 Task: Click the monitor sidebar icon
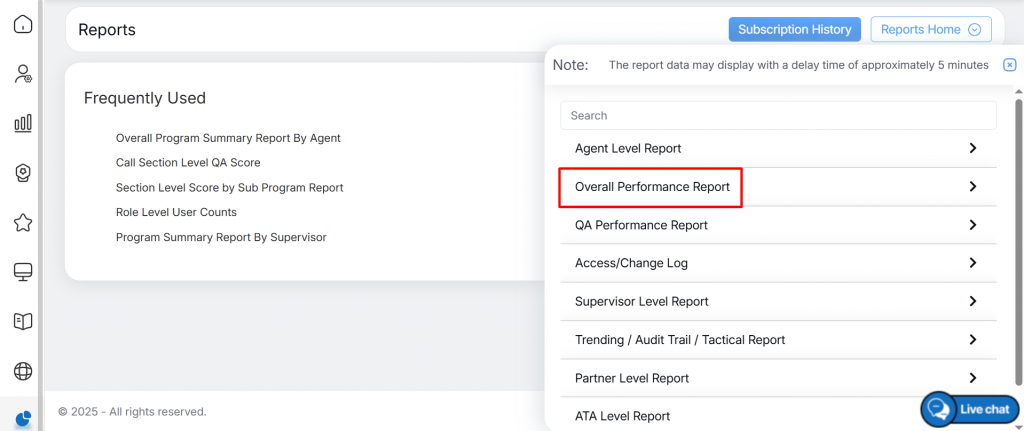[x=22, y=272]
